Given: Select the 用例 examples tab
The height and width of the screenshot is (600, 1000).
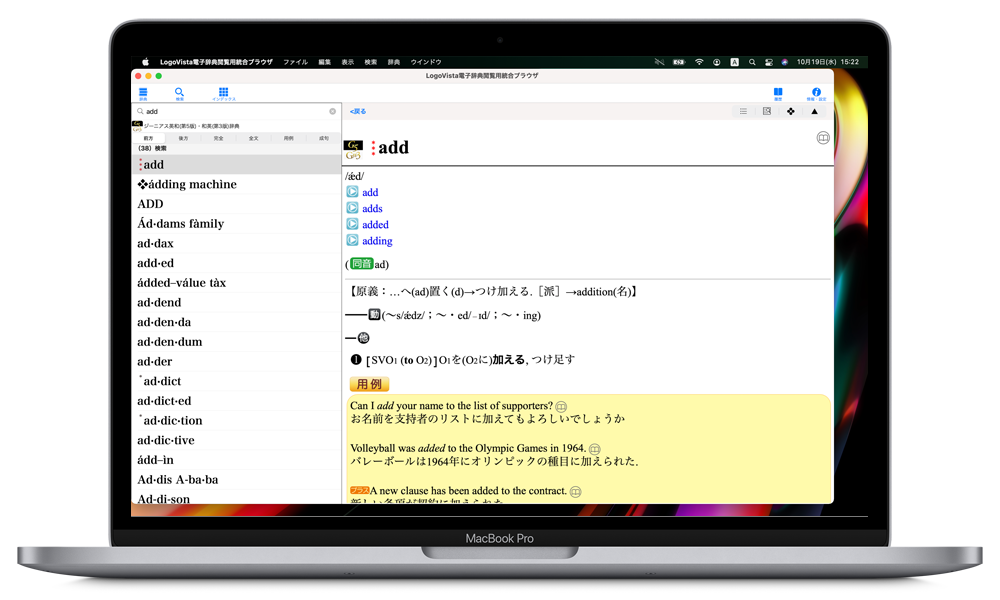Looking at the screenshot, I should tap(289, 138).
